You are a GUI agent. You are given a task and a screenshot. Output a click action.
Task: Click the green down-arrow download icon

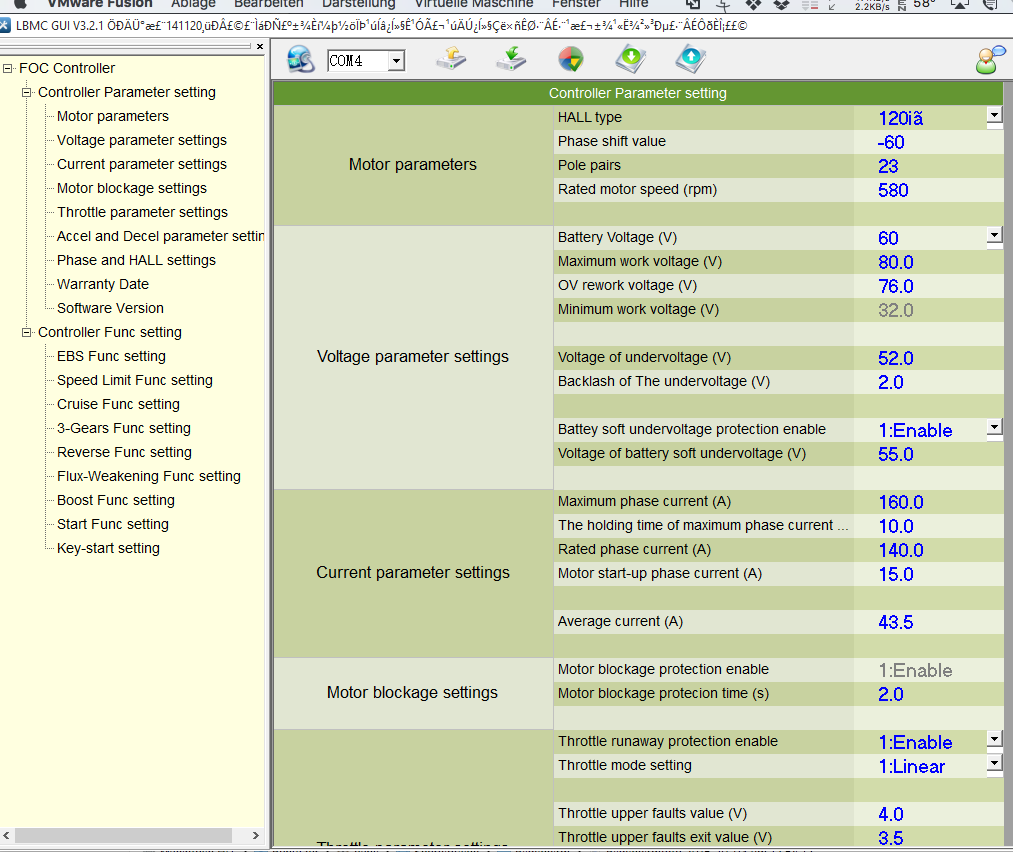[x=630, y=60]
